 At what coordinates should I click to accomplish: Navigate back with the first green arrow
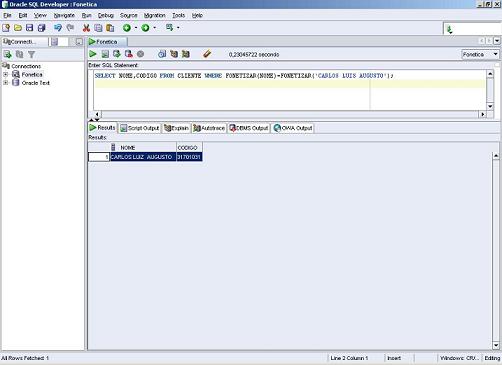click(127, 28)
